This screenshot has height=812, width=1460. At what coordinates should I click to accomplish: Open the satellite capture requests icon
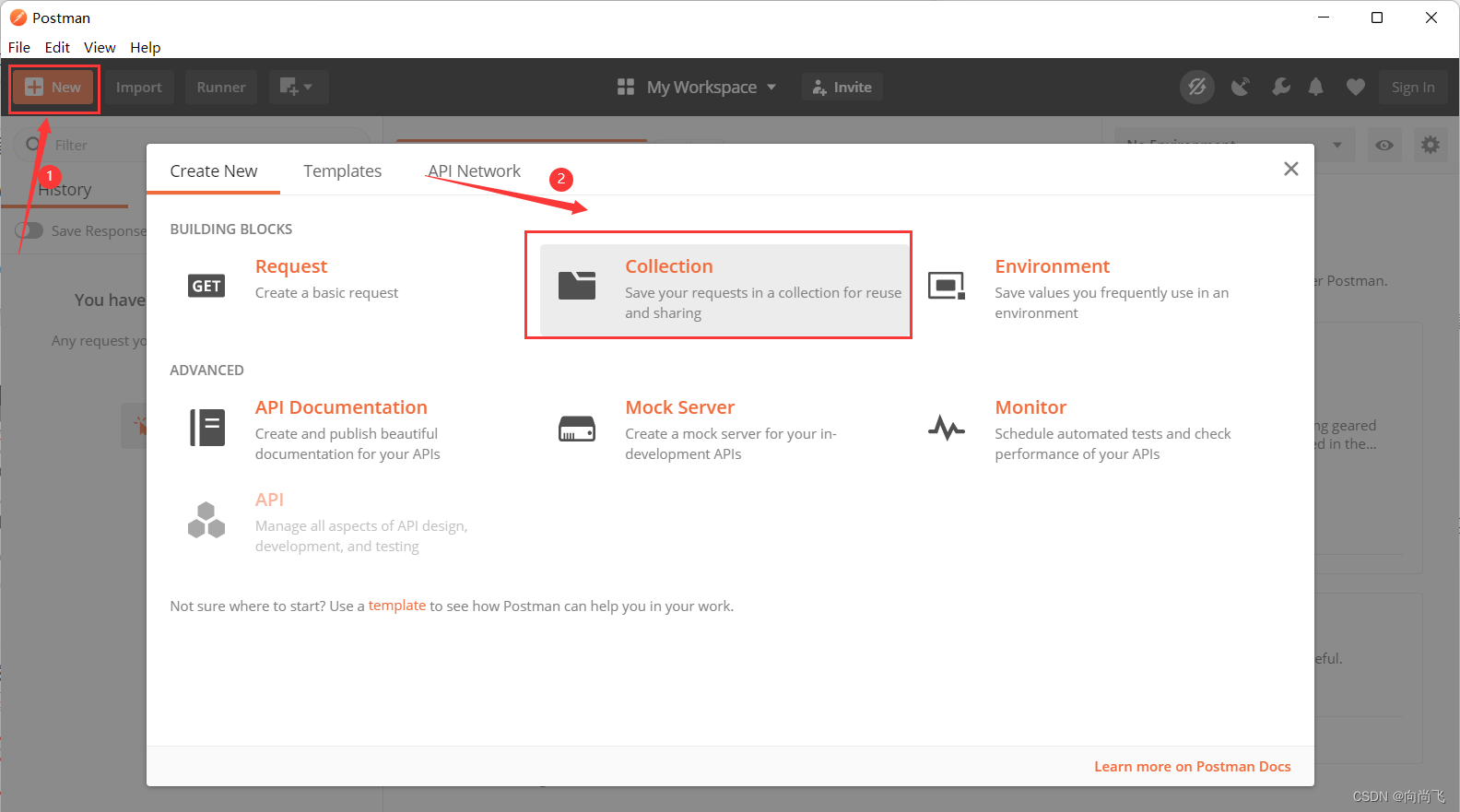click(x=1241, y=88)
